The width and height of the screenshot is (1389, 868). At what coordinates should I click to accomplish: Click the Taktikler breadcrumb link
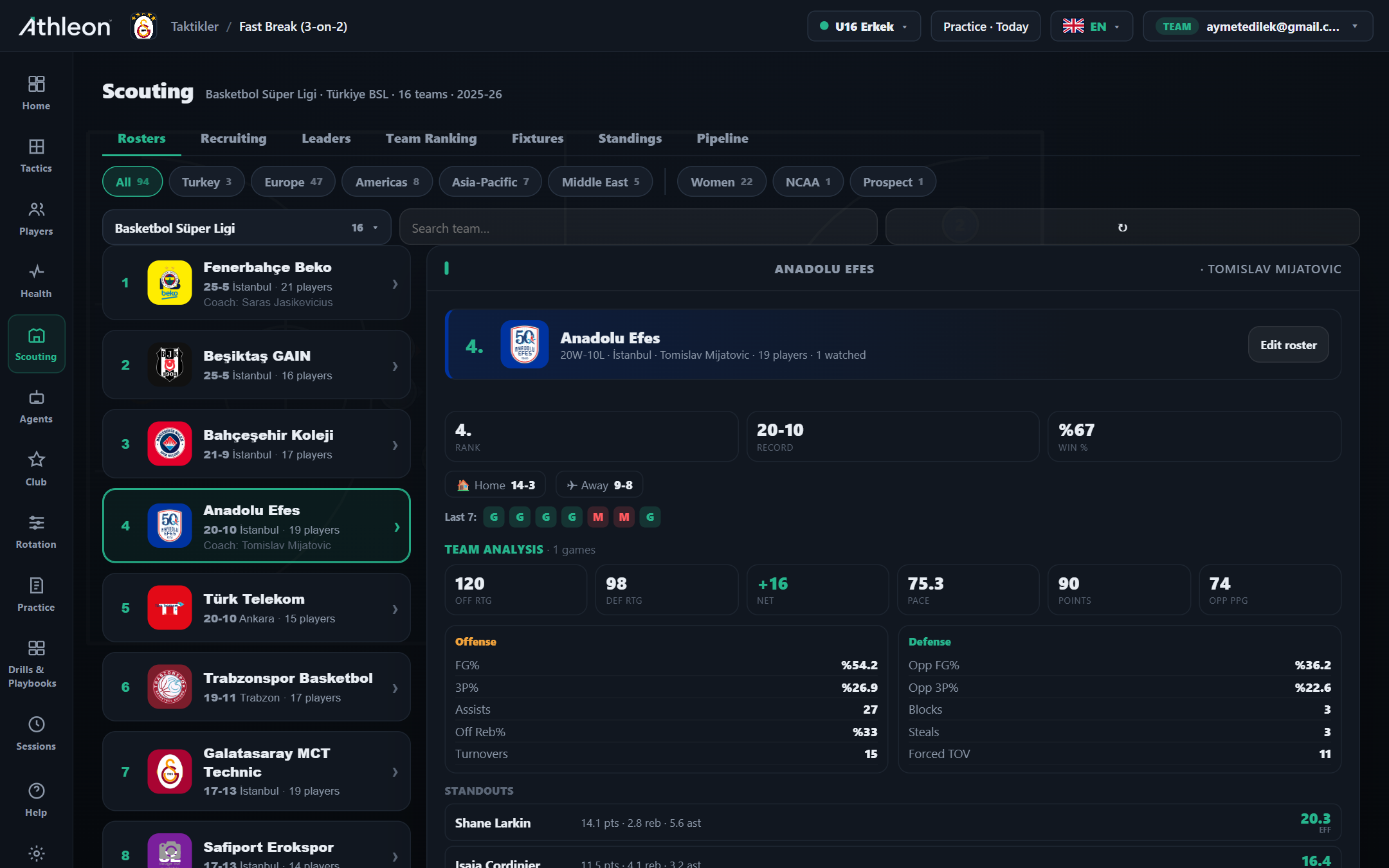click(x=195, y=26)
